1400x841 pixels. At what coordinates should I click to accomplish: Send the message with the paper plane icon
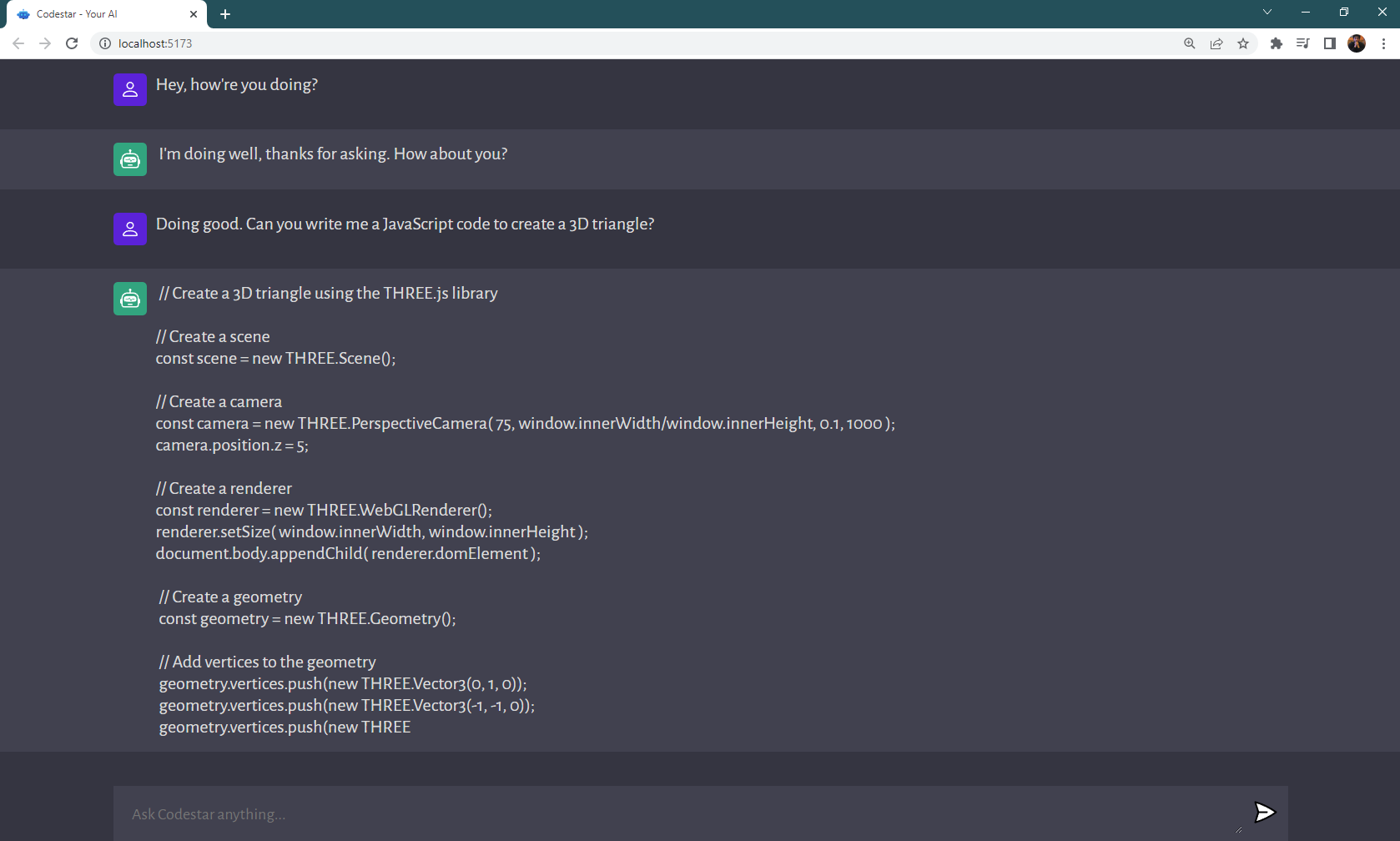click(x=1265, y=812)
